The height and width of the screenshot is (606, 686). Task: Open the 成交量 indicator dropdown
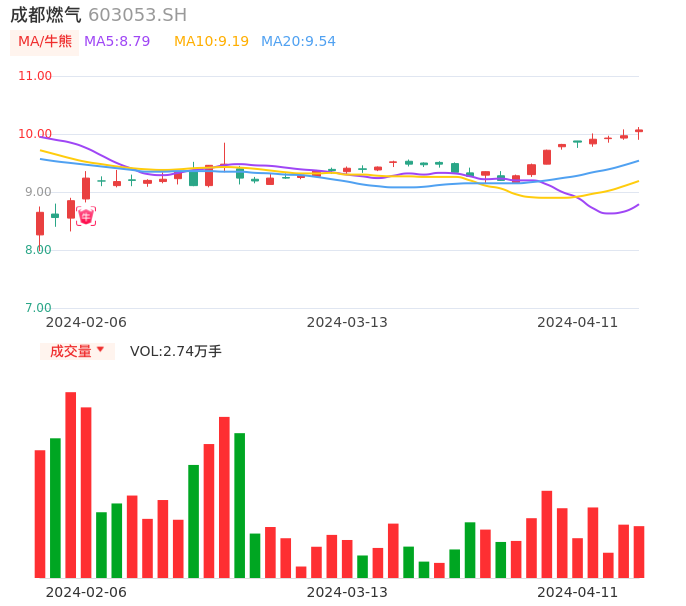coord(77,351)
